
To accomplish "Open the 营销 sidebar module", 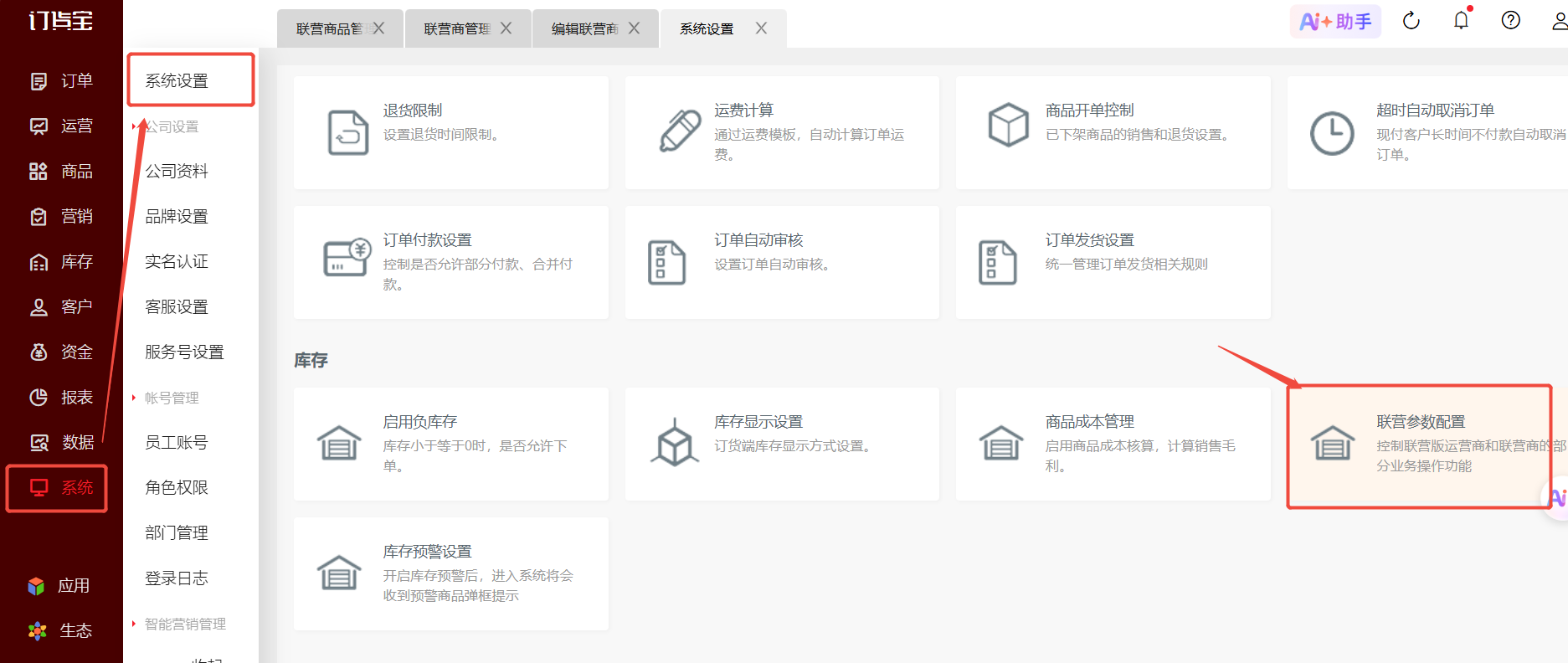I will 61,217.
